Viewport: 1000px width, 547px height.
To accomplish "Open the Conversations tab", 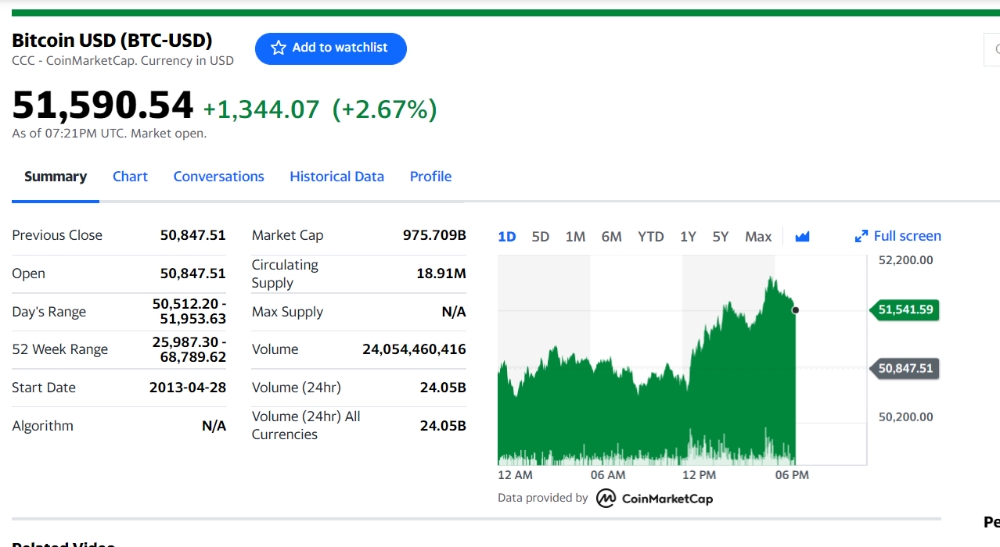I will [x=219, y=177].
